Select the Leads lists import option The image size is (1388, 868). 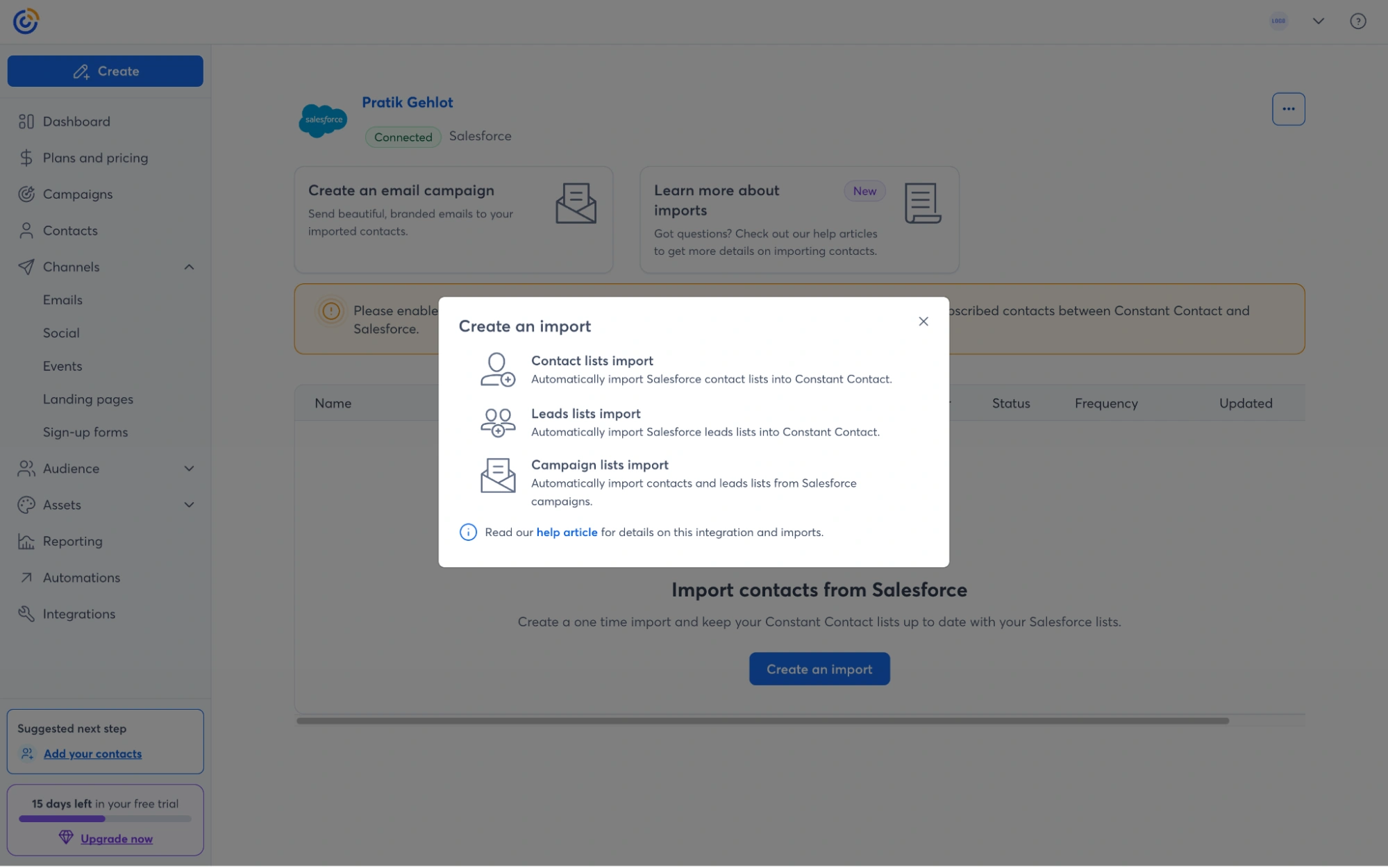(x=585, y=413)
